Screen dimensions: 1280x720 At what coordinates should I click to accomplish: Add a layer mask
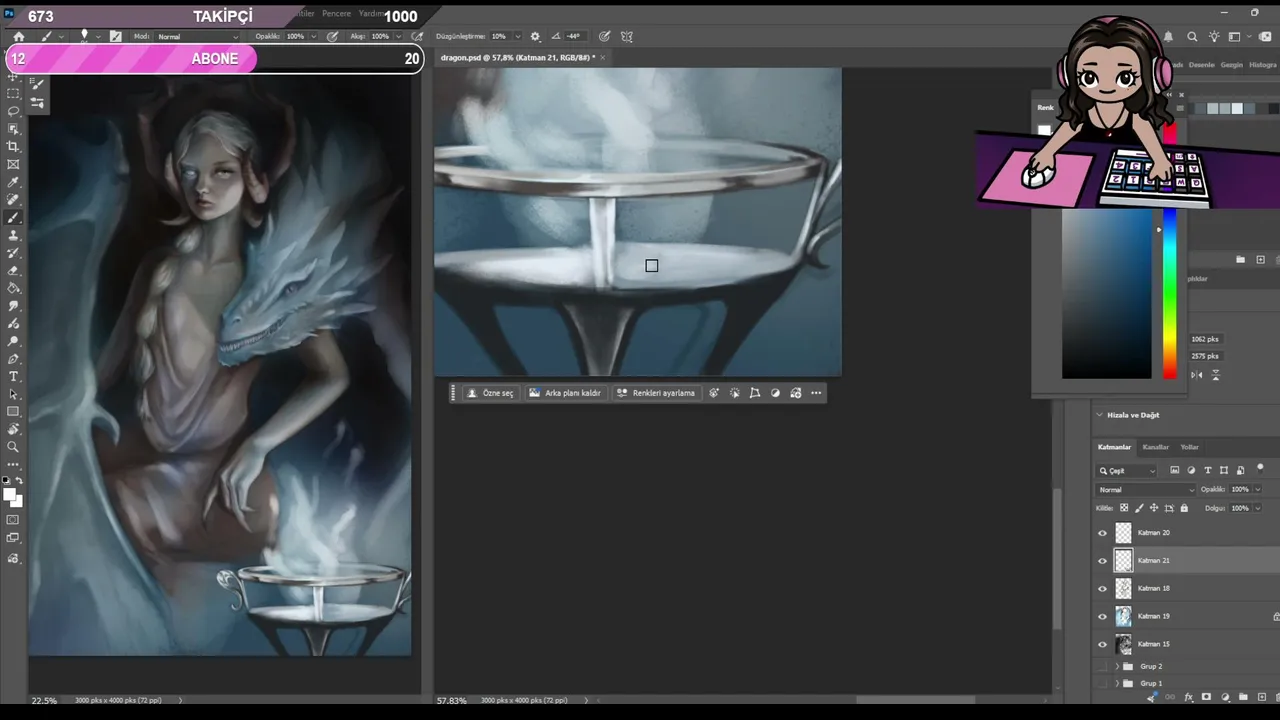pos(1206,697)
